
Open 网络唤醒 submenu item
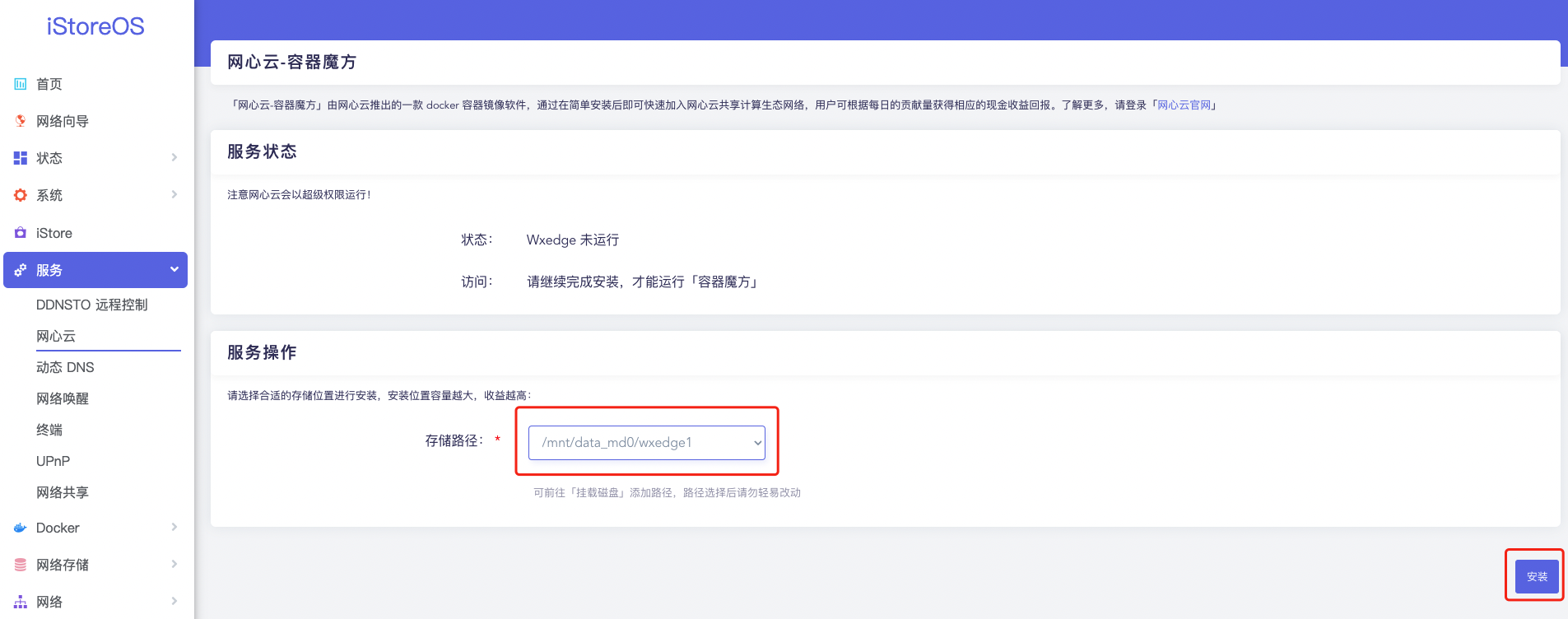[x=63, y=398]
